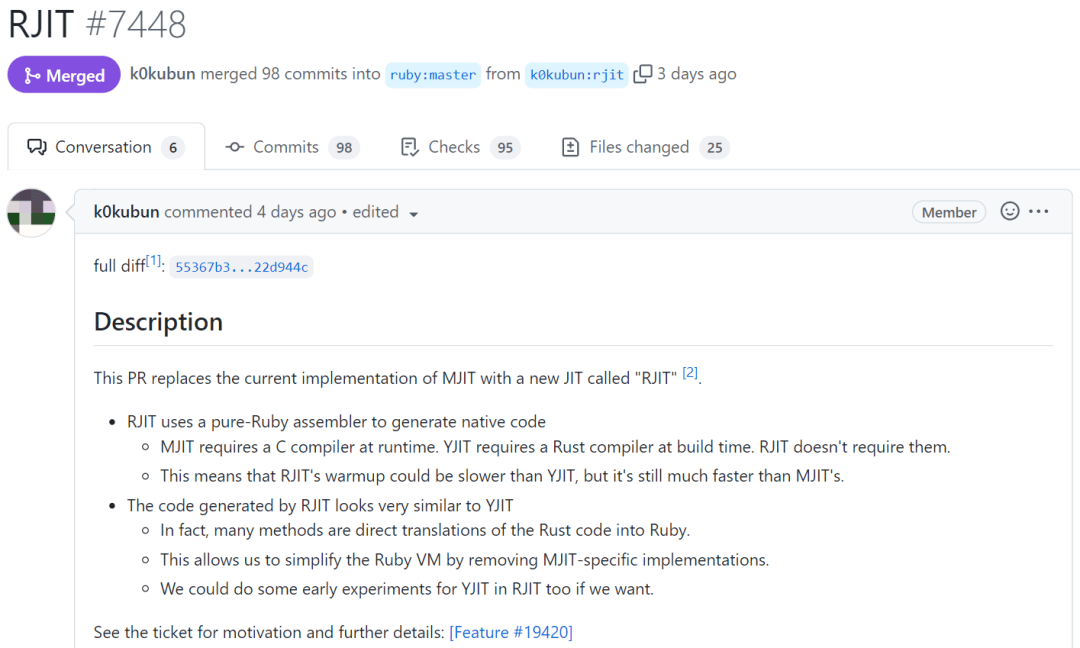
Task: Click the k0kubun:rjit branch label
Action: pyautogui.click(x=577, y=73)
